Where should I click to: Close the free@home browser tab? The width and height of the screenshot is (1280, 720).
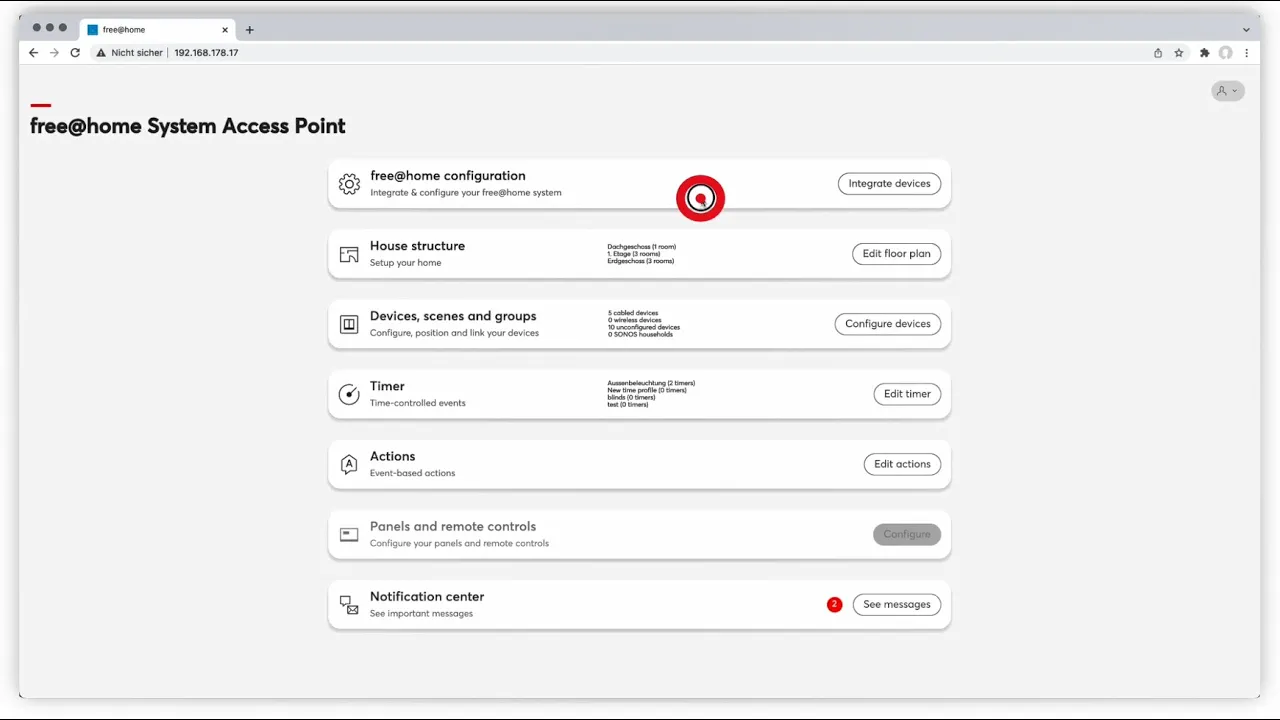click(225, 30)
